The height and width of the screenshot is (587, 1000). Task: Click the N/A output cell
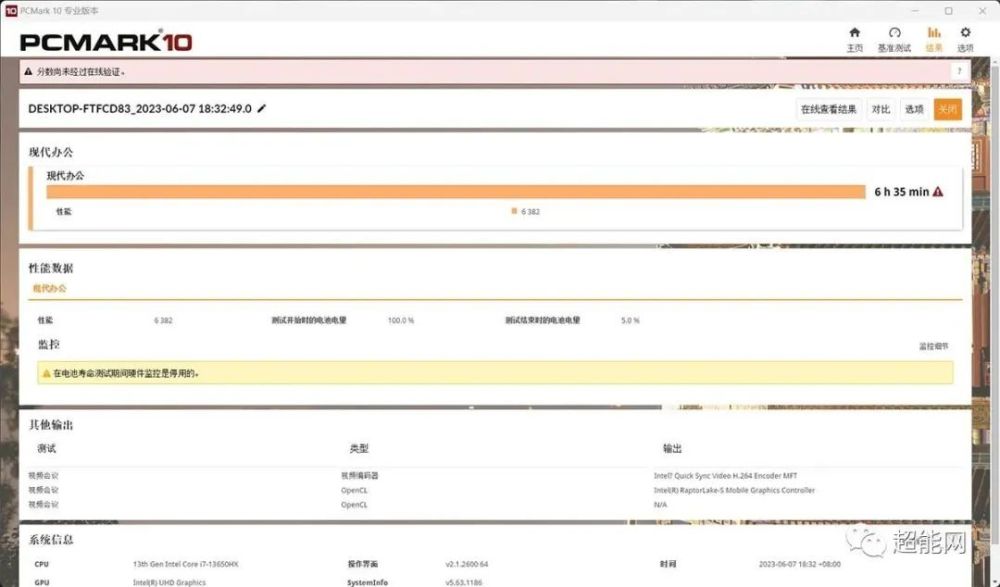660,505
